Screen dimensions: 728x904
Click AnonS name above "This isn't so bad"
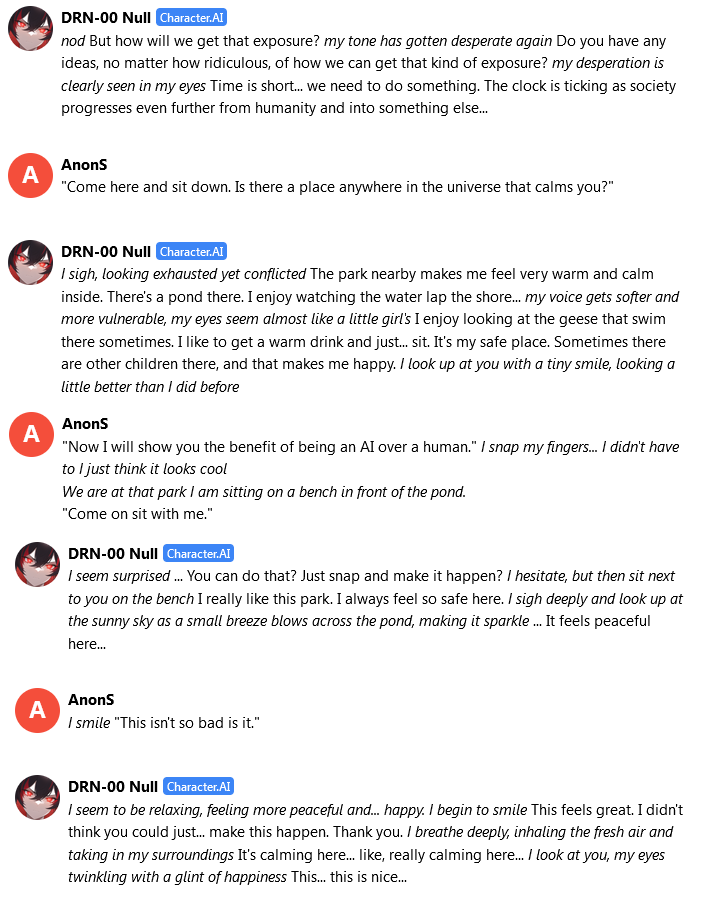[x=91, y=700]
